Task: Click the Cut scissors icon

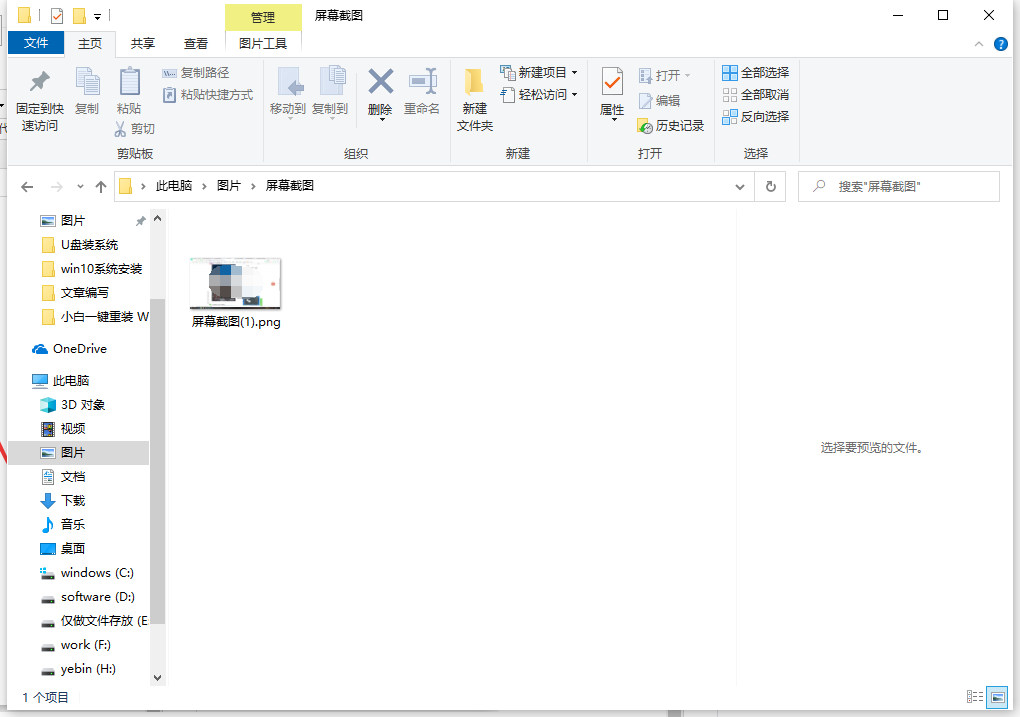Action: 121,129
